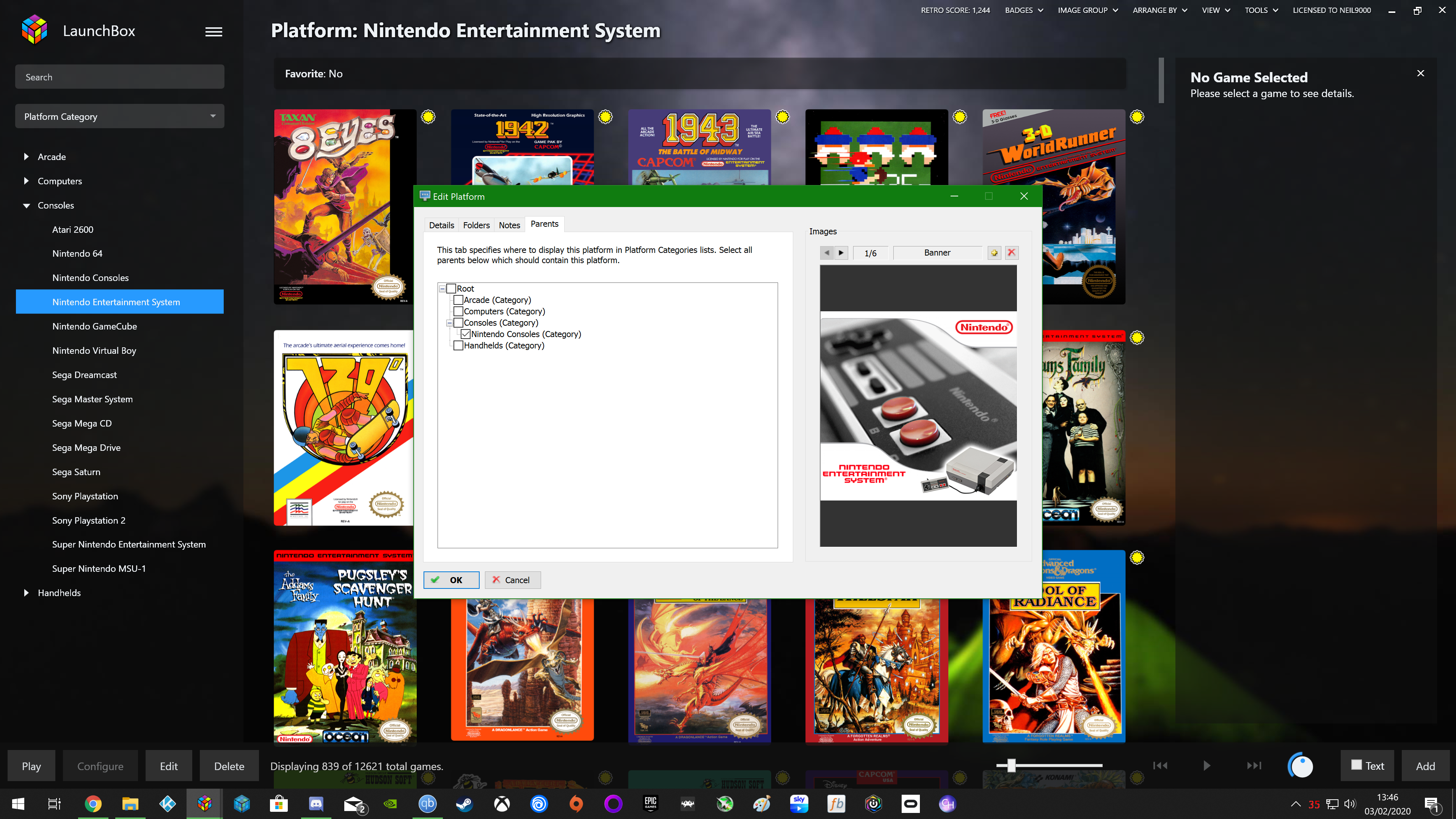Open Task View on the taskbar
1456x819 pixels.
pyautogui.click(x=55, y=804)
